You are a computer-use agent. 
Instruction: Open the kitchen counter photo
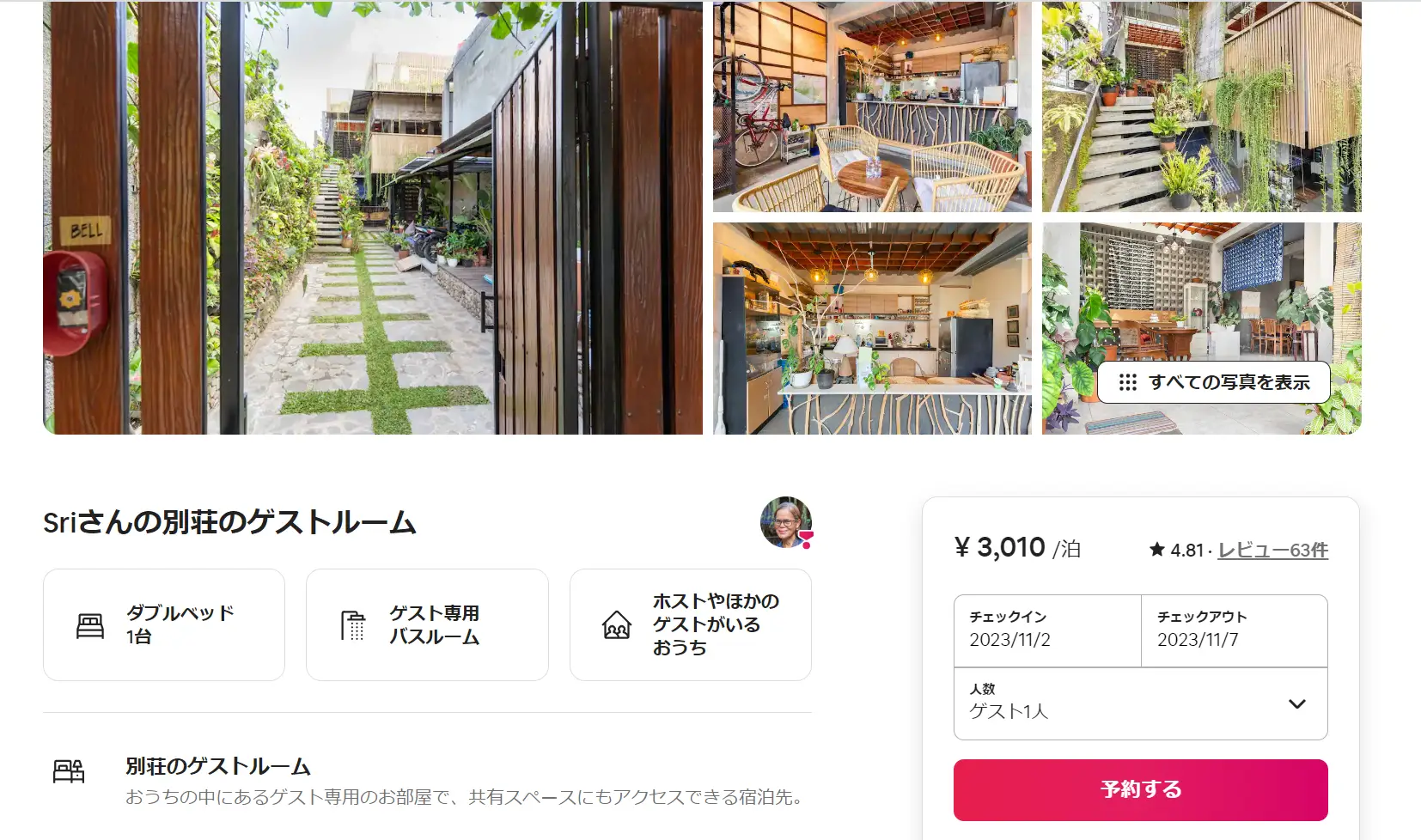coord(872,328)
